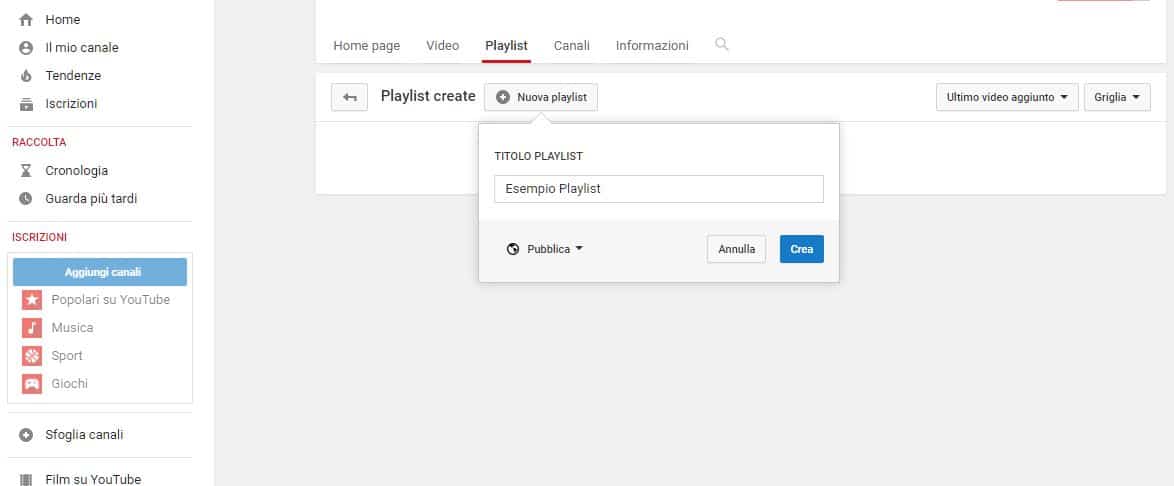
Task: Click the Il mio canale profile icon
Action: click(x=26, y=48)
